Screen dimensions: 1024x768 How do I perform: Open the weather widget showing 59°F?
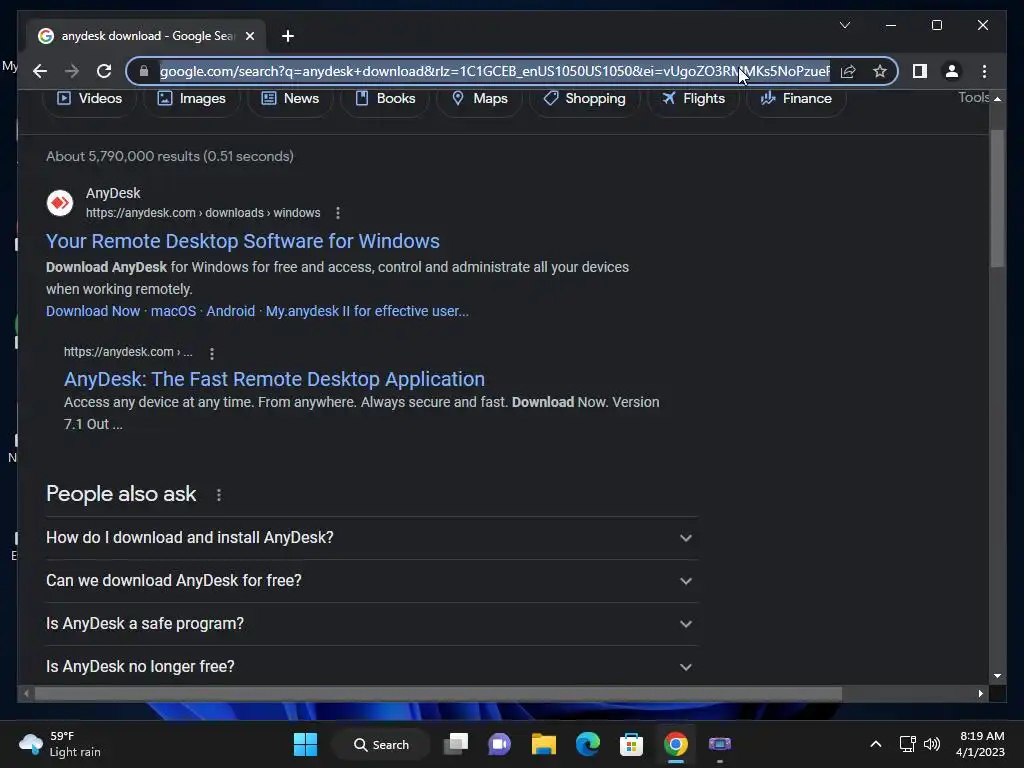(x=60, y=744)
